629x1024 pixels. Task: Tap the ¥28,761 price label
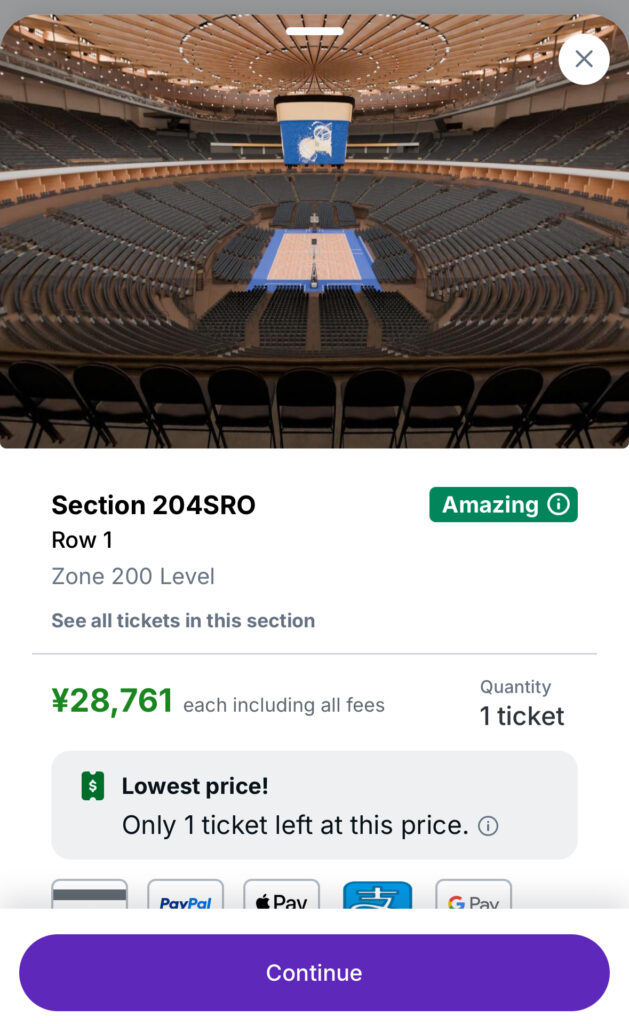point(112,701)
